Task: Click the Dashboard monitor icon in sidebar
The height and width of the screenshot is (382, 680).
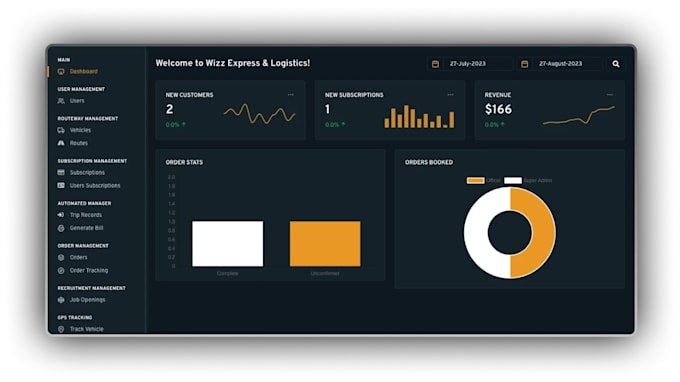Action: point(61,72)
